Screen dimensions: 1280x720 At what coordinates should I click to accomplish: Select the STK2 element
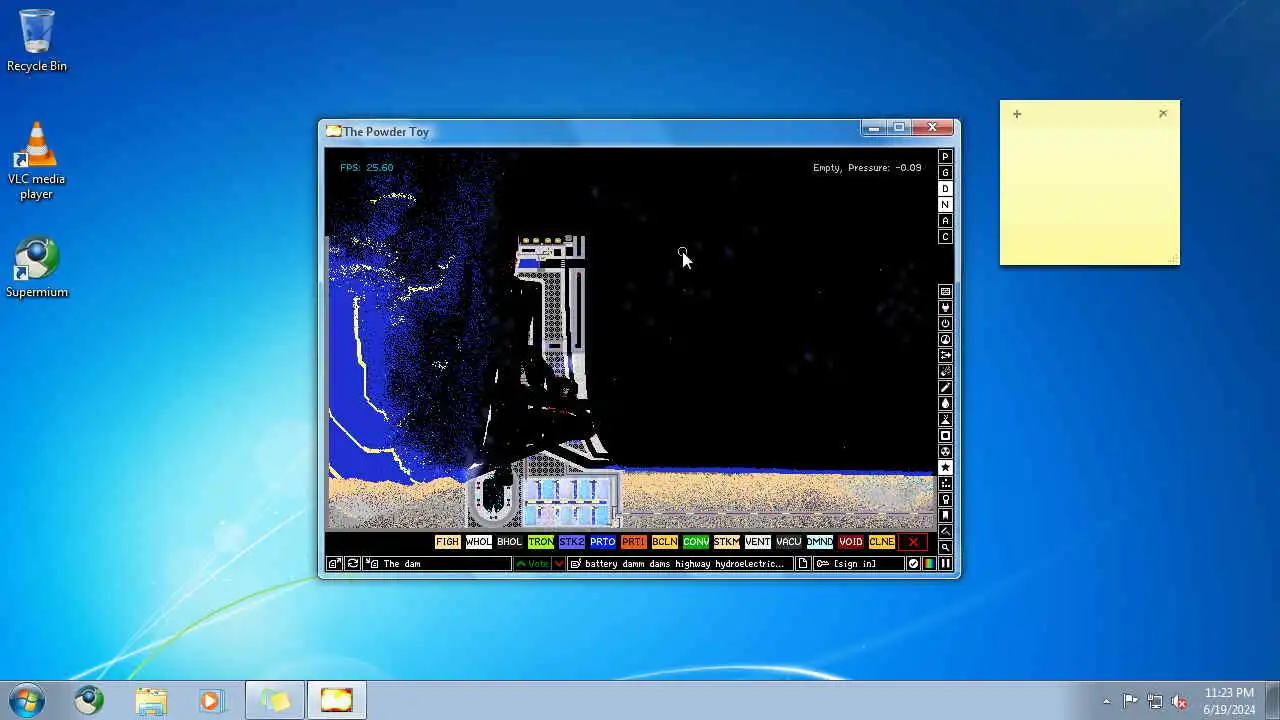pos(571,542)
